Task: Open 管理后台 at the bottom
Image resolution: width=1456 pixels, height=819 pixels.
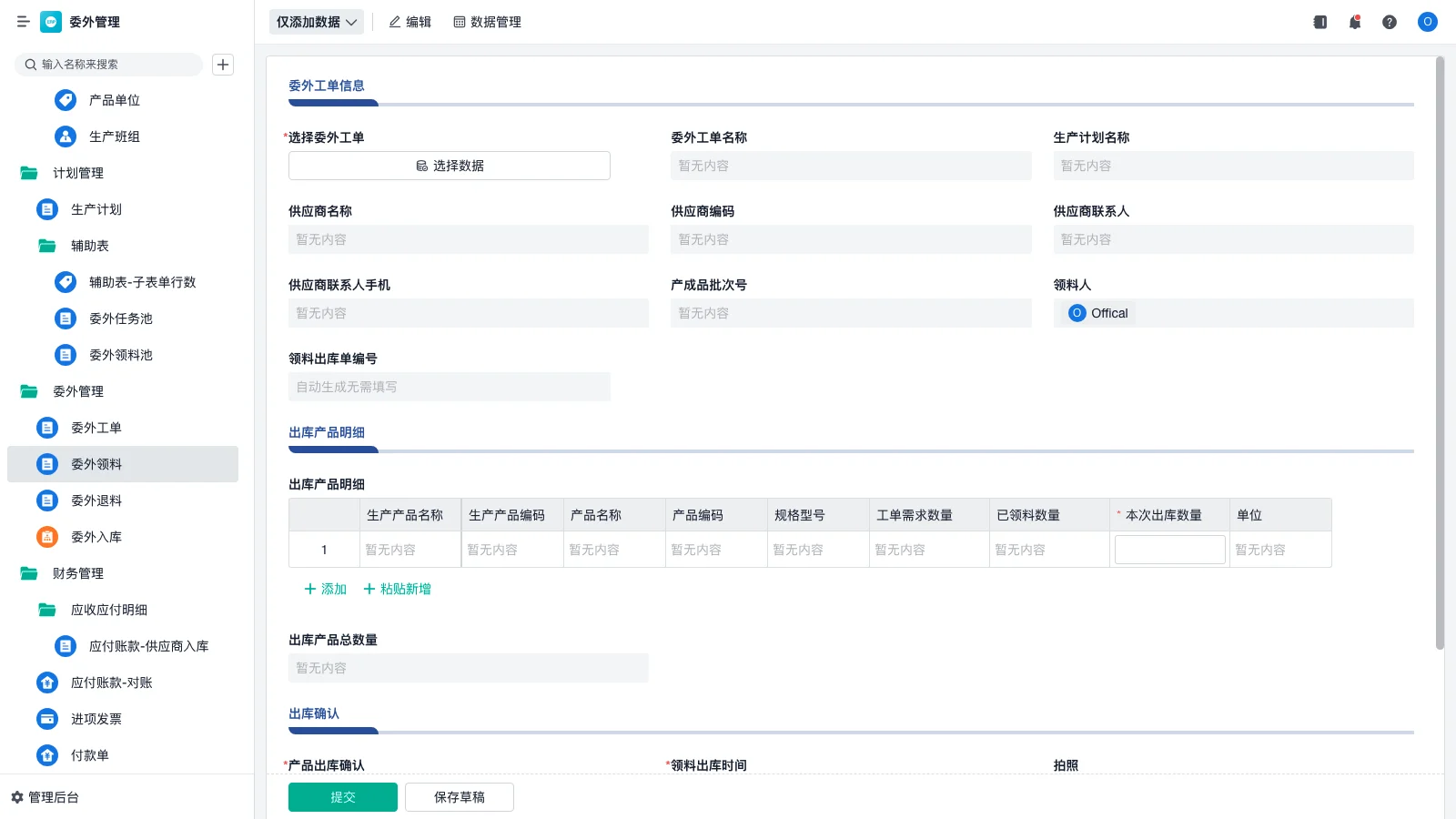Action: pos(49,797)
